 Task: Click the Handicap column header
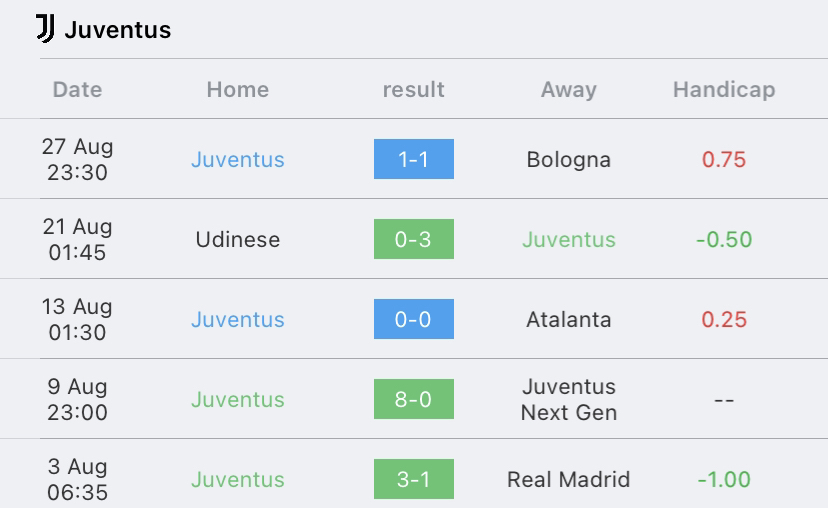[724, 89]
